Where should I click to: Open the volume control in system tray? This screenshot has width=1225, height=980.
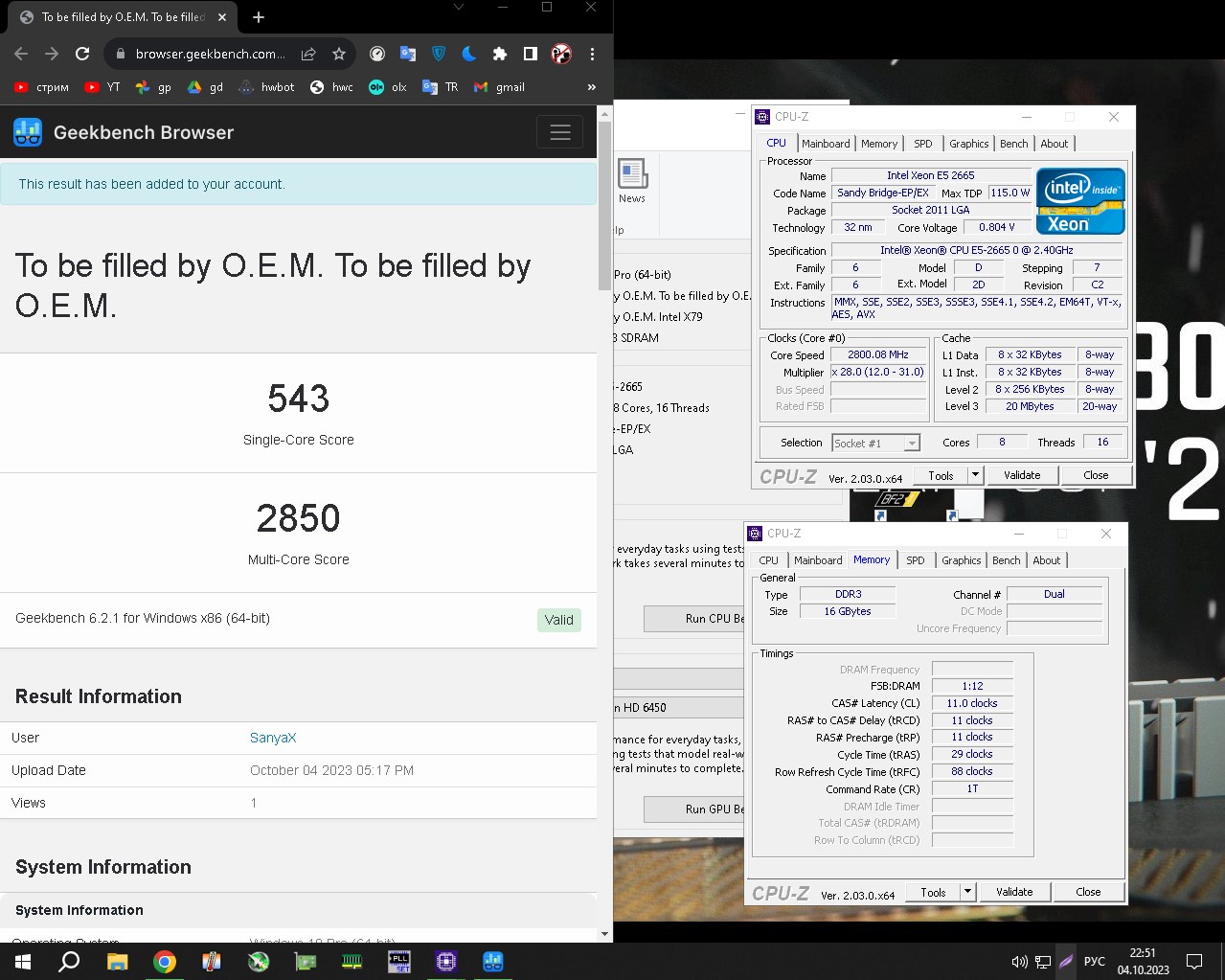[x=1019, y=962]
